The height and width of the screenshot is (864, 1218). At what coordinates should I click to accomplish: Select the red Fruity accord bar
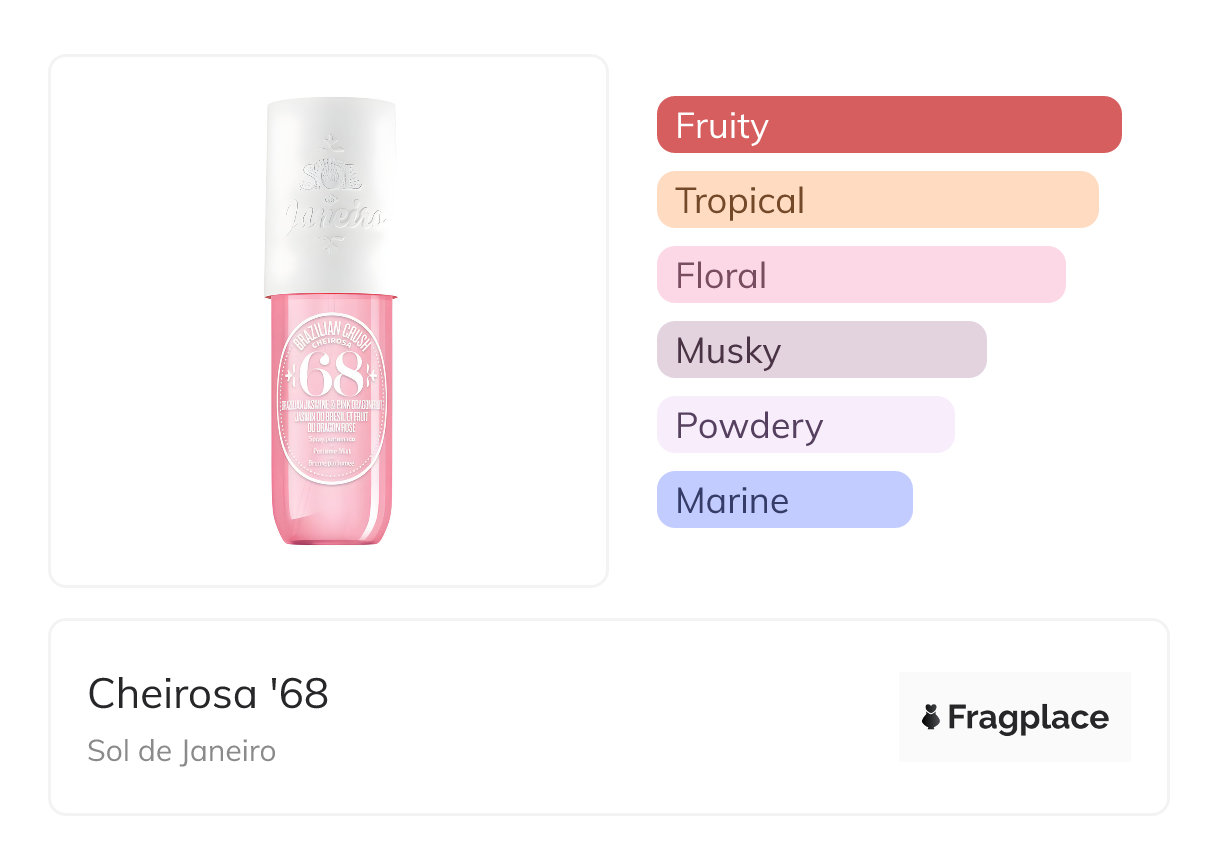pos(889,125)
